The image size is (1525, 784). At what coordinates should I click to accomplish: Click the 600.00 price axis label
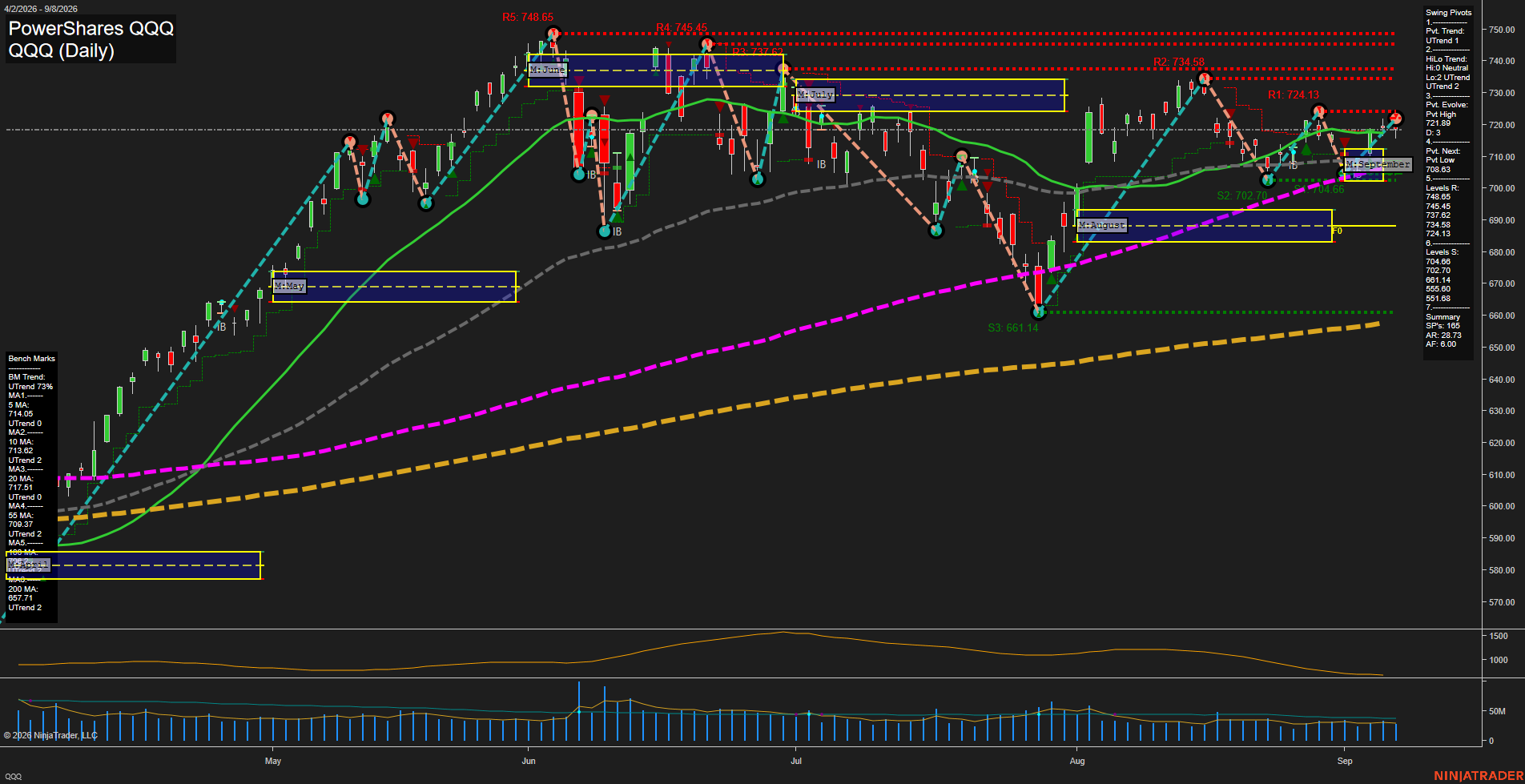coord(1502,506)
